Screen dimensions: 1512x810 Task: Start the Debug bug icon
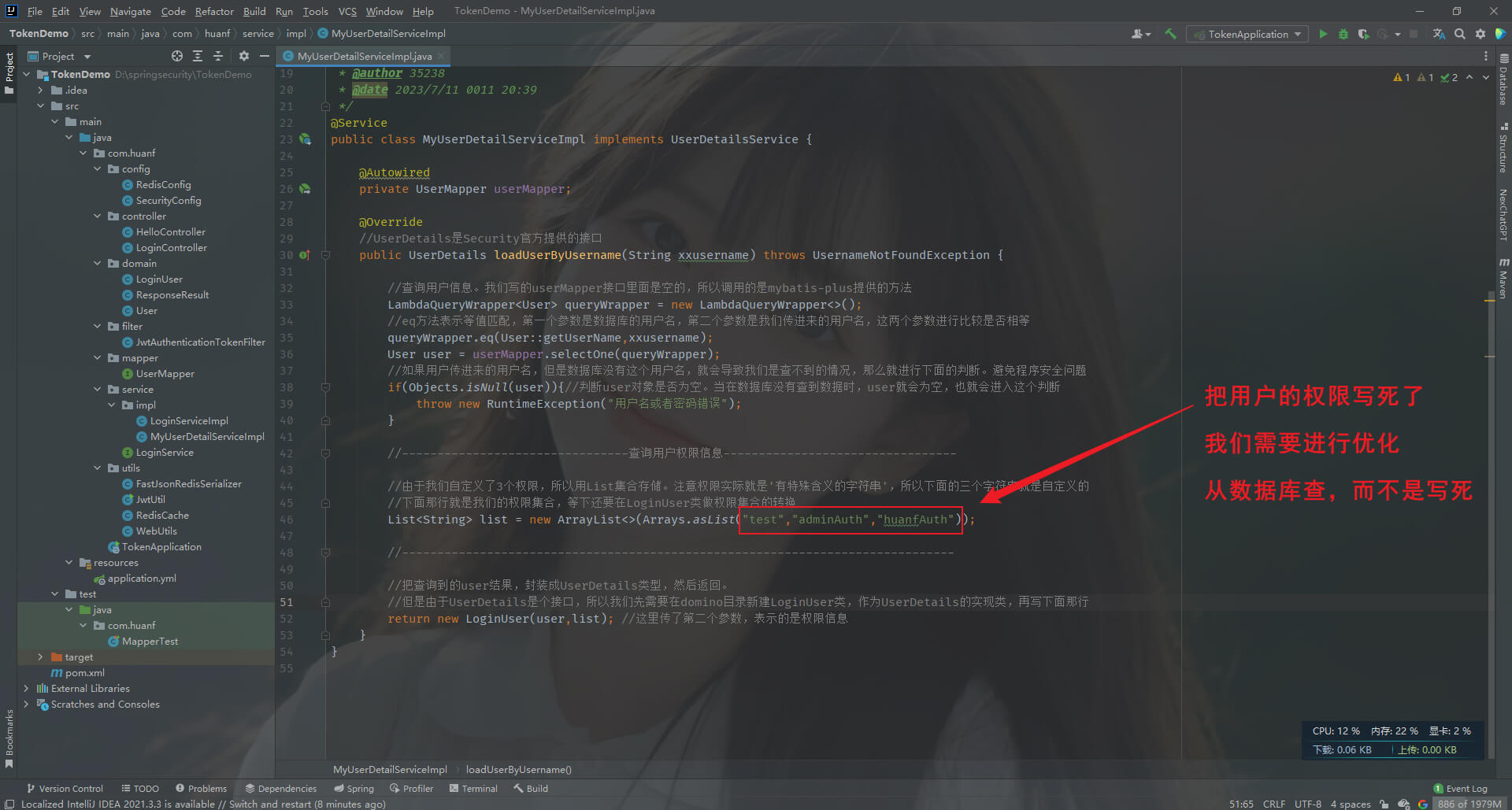[1343, 34]
